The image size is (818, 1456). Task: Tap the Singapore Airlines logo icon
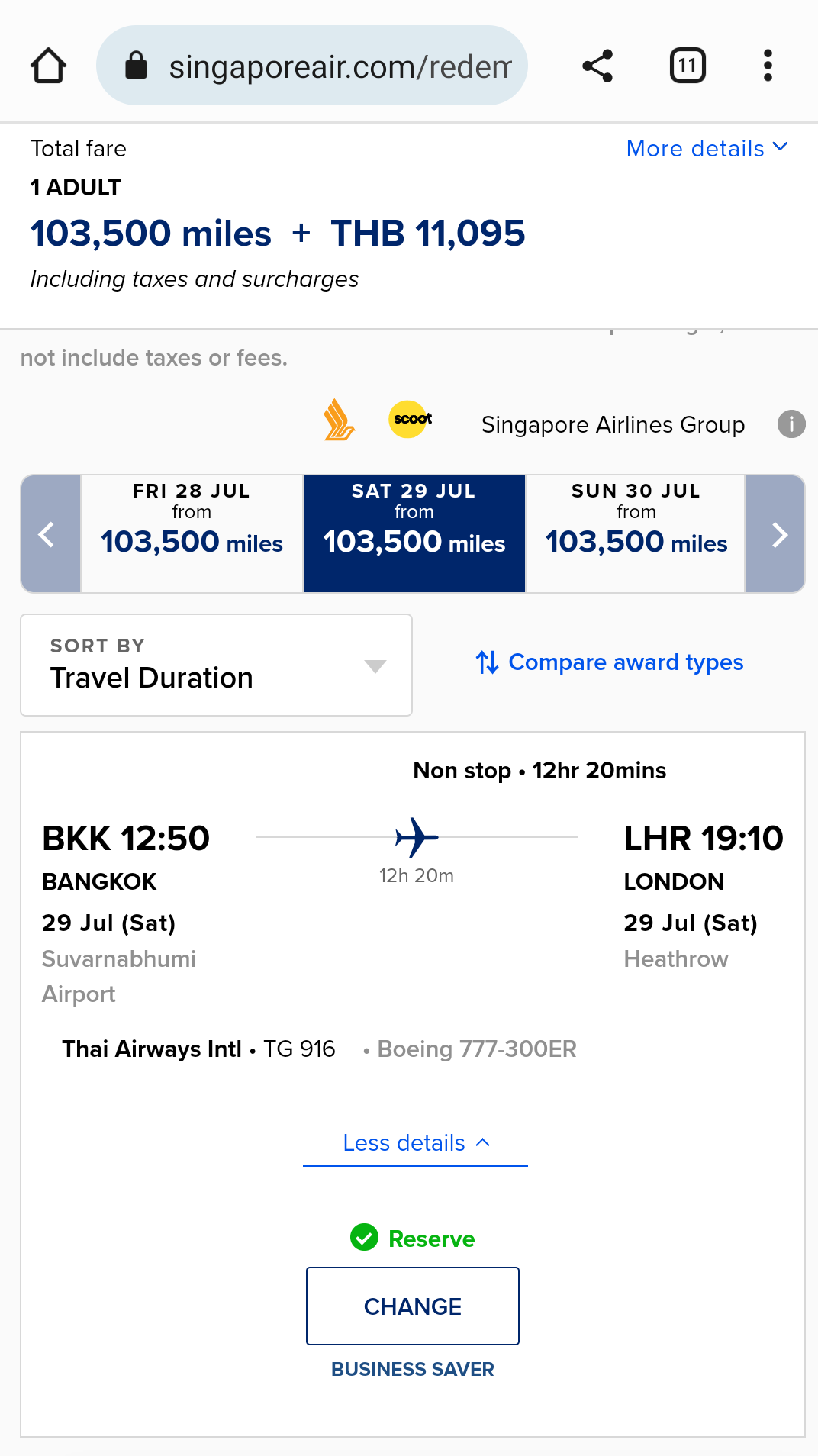[339, 420]
